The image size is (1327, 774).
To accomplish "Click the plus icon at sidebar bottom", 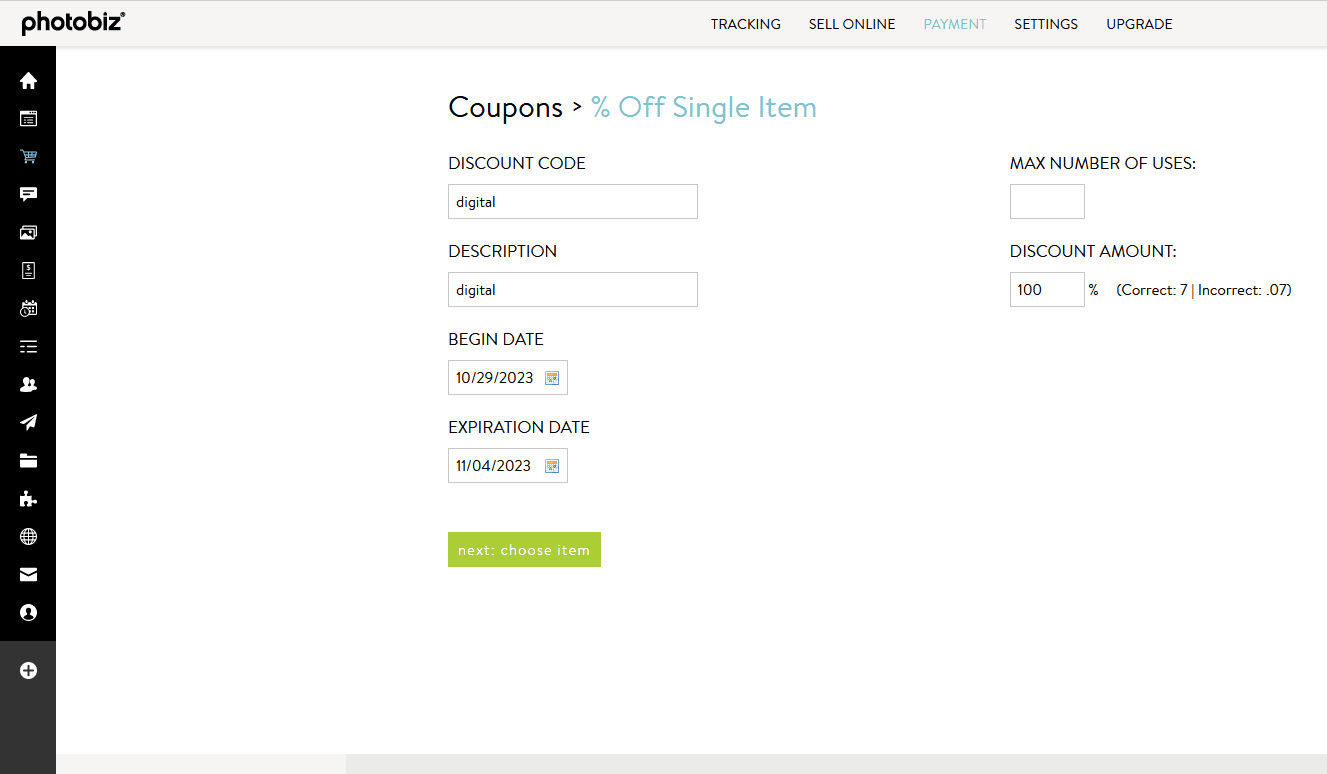I will (x=28, y=670).
